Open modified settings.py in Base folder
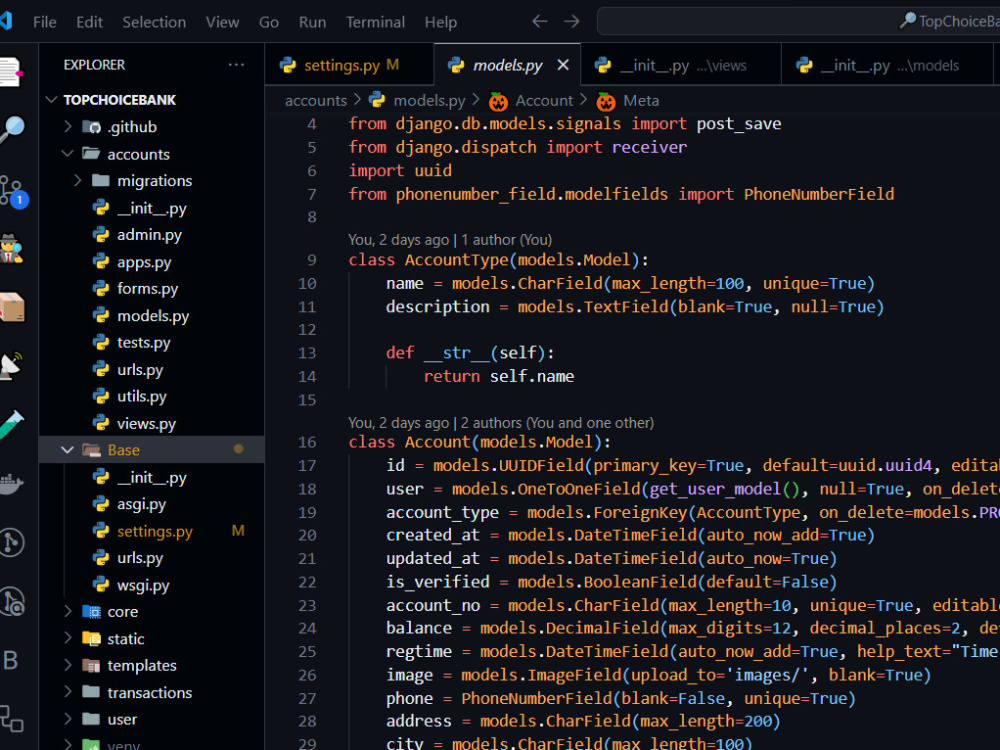The height and width of the screenshot is (750, 1000). [x=154, y=531]
